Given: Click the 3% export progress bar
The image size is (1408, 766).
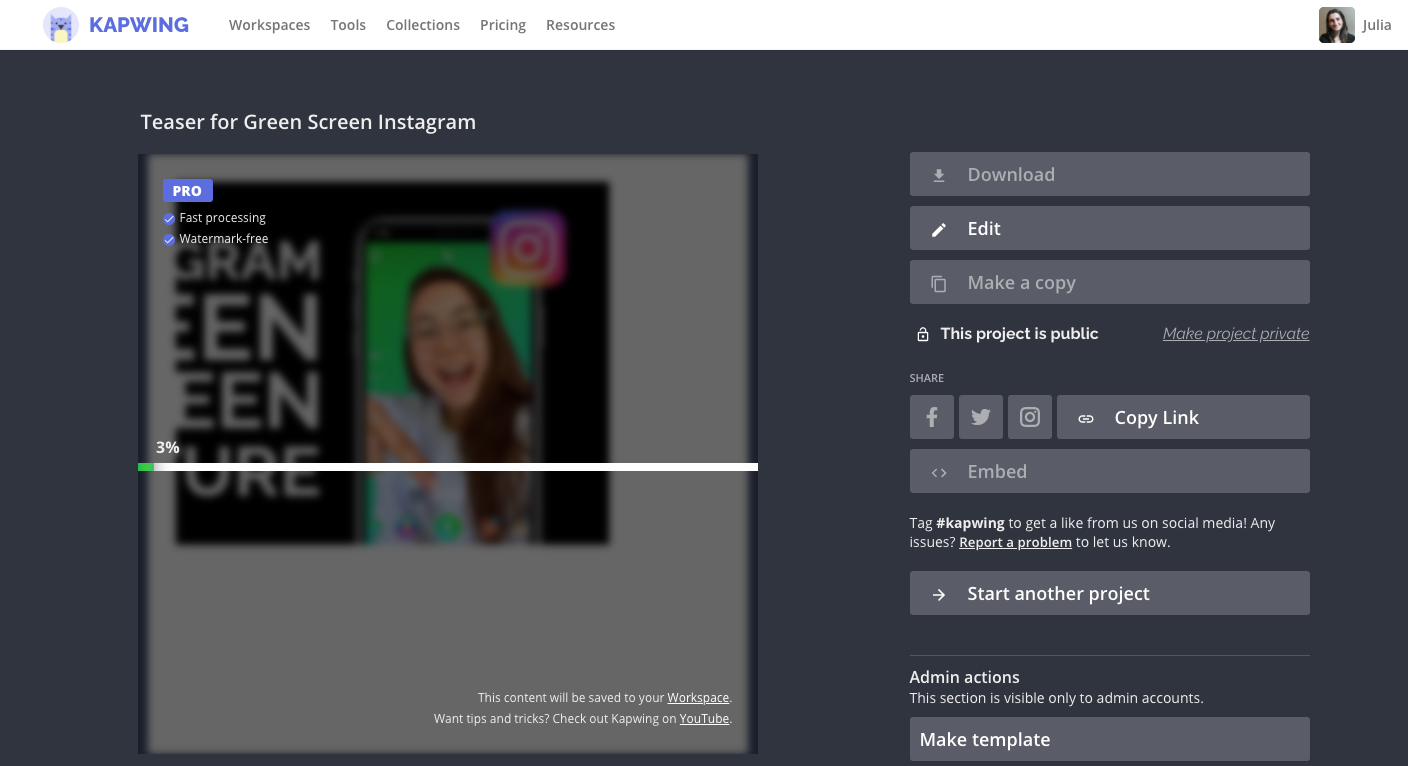Looking at the screenshot, I should 448,467.
